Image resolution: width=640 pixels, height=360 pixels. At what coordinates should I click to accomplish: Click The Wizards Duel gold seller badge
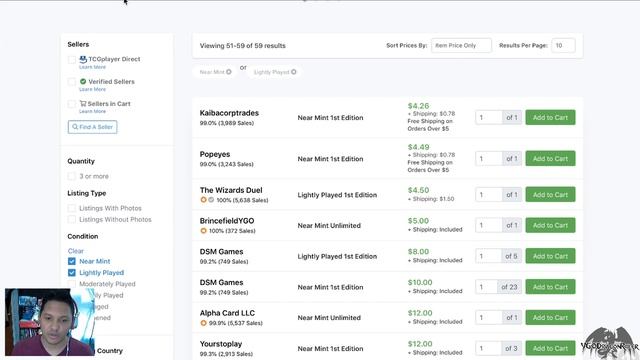[x=203, y=200]
